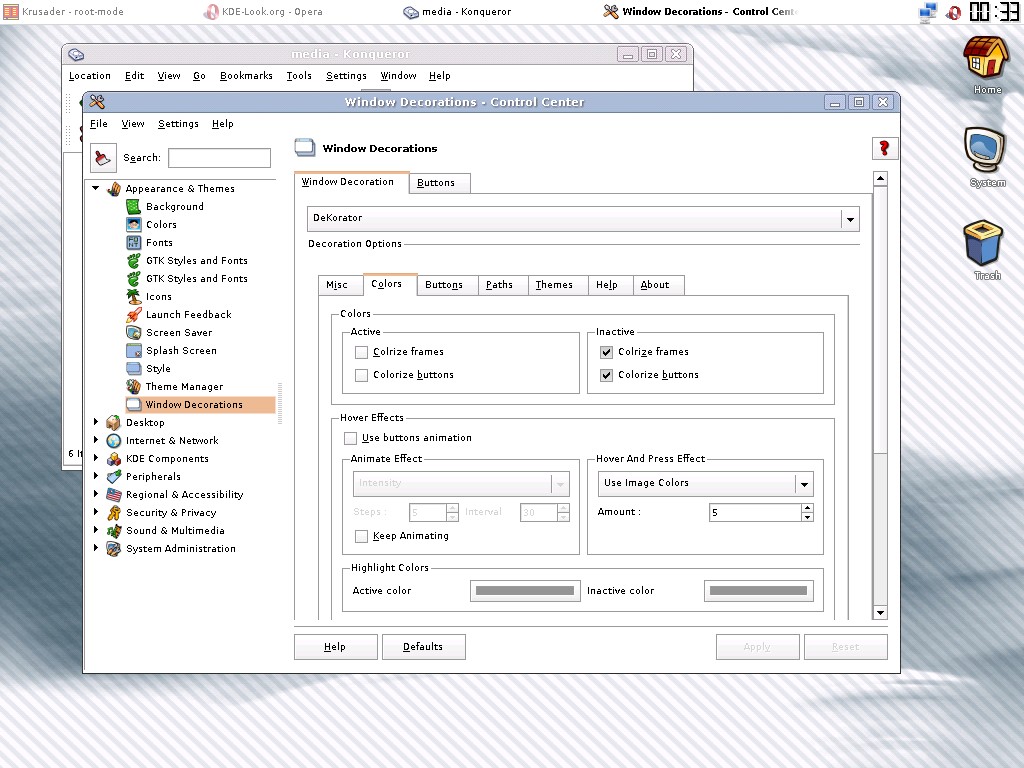Click the KDE Components icon

coord(114,459)
